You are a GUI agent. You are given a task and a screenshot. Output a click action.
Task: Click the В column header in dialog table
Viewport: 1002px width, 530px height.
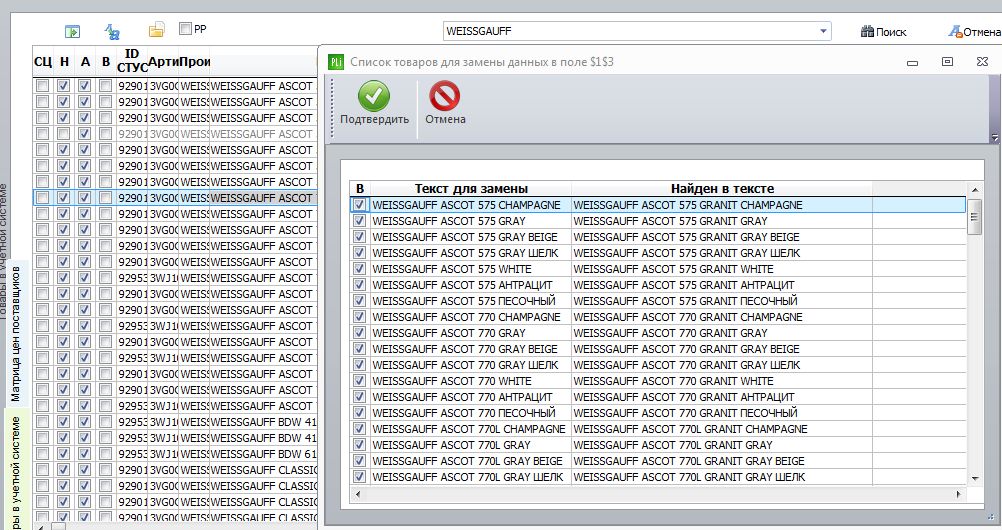[x=360, y=189]
